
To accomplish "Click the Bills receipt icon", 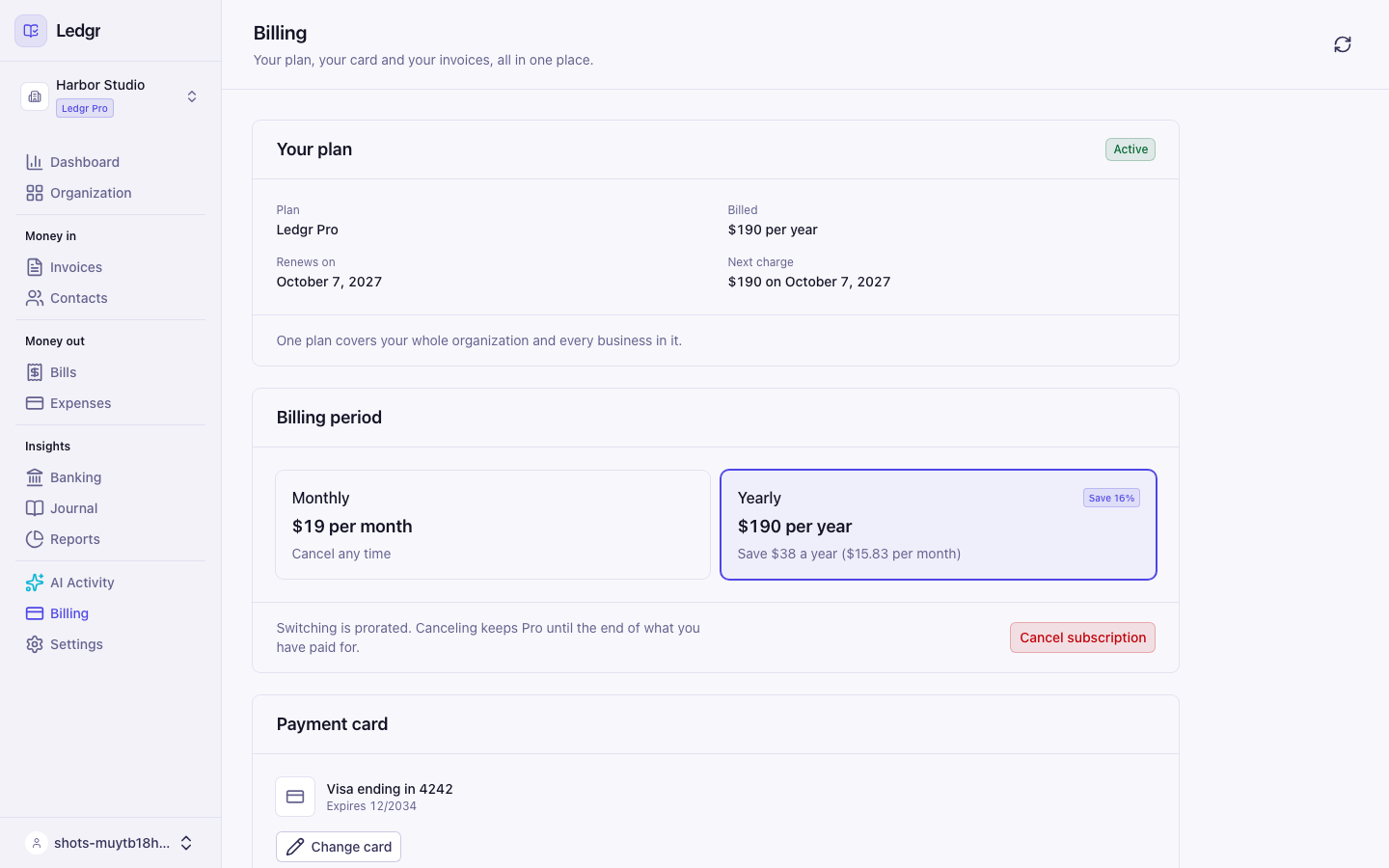I will pyautogui.click(x=35, y=372).
